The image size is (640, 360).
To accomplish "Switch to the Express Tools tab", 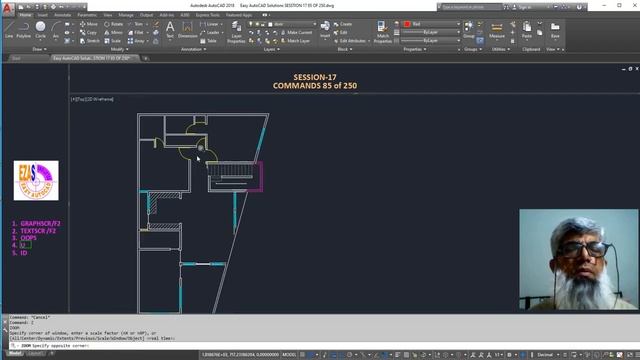I will pyautogui.click(x=207, y=15).
